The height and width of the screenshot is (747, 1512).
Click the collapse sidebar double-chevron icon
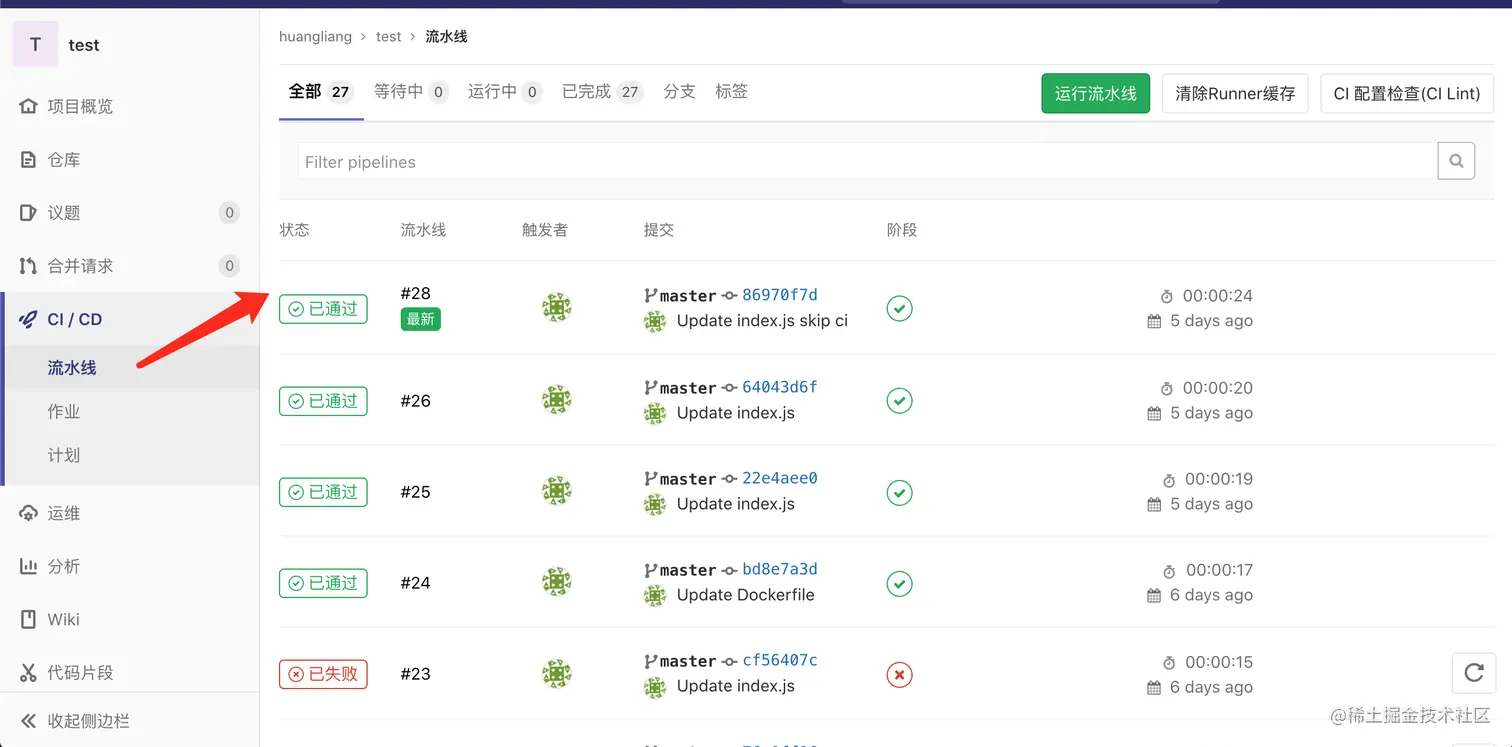(28, 720)
